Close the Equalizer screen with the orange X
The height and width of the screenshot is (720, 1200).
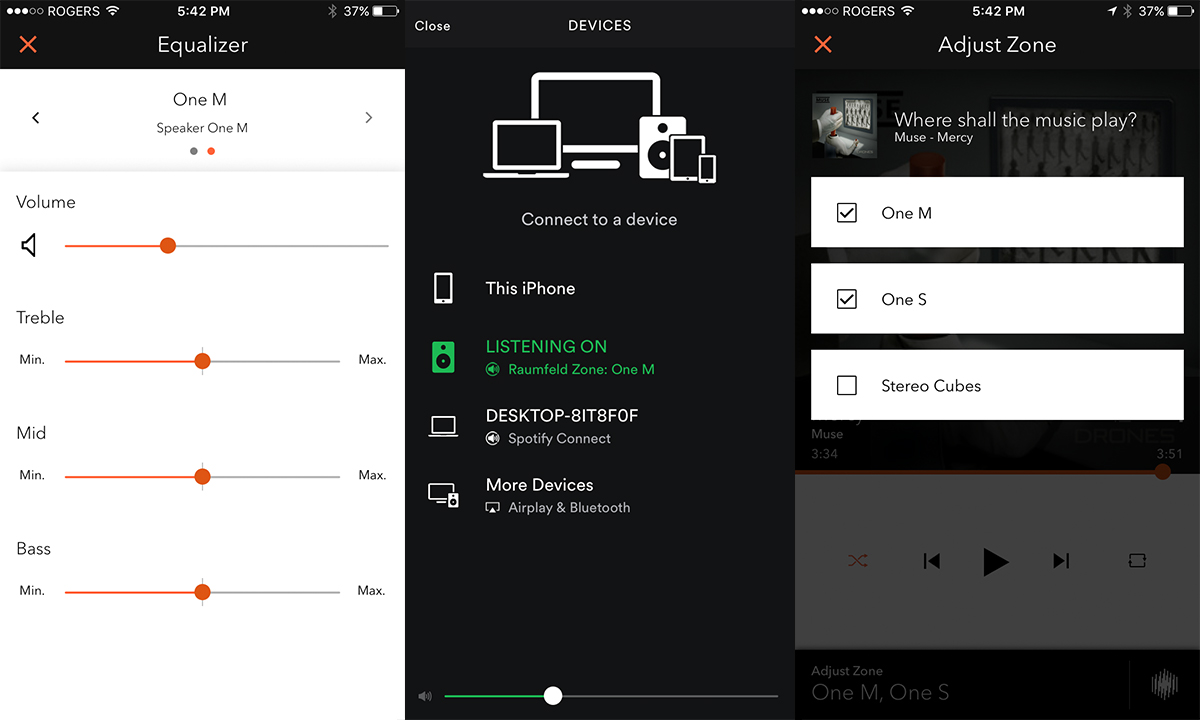pos(28,45)
